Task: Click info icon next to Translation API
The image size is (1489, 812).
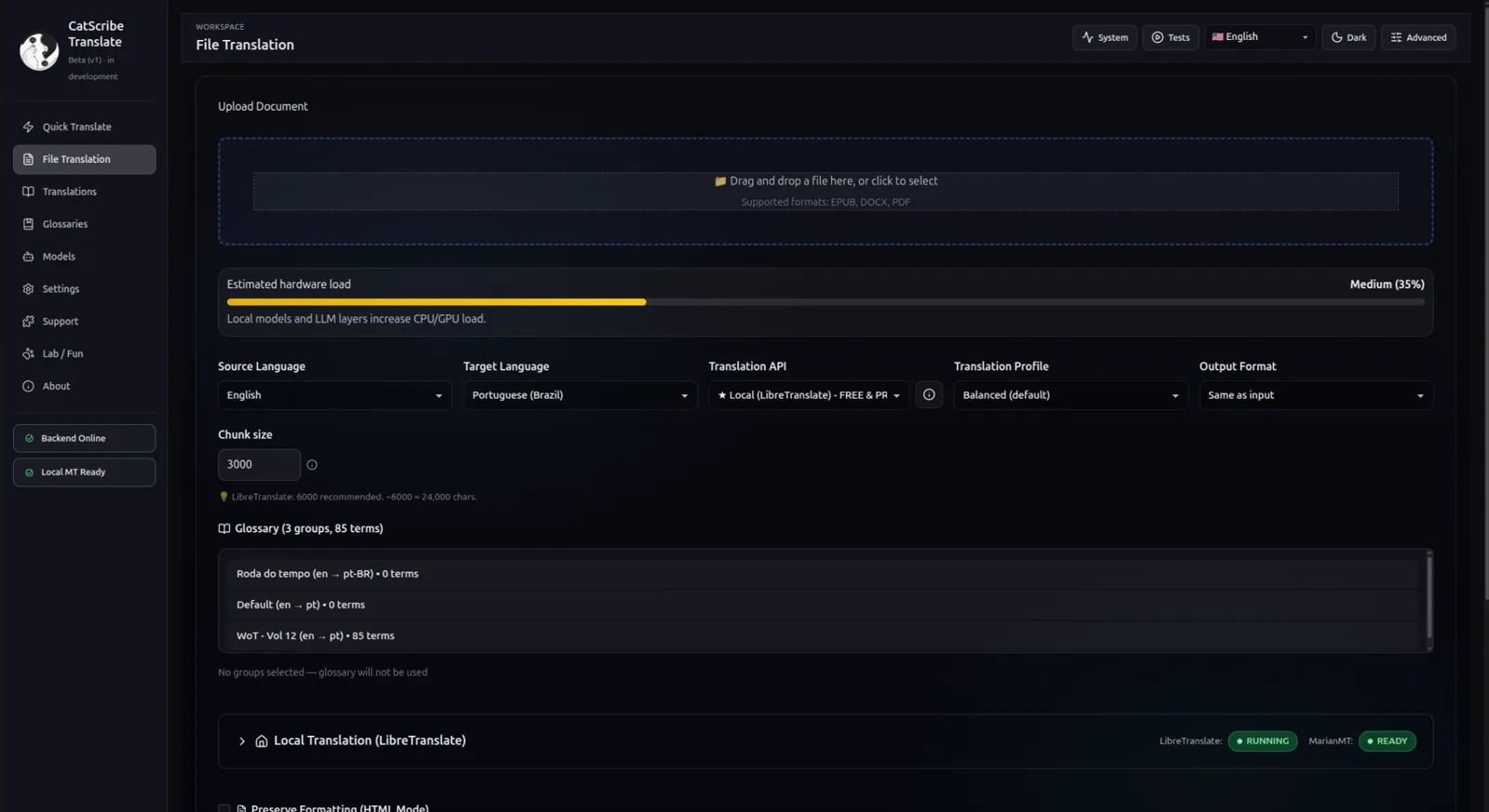Action: [928, 395]
